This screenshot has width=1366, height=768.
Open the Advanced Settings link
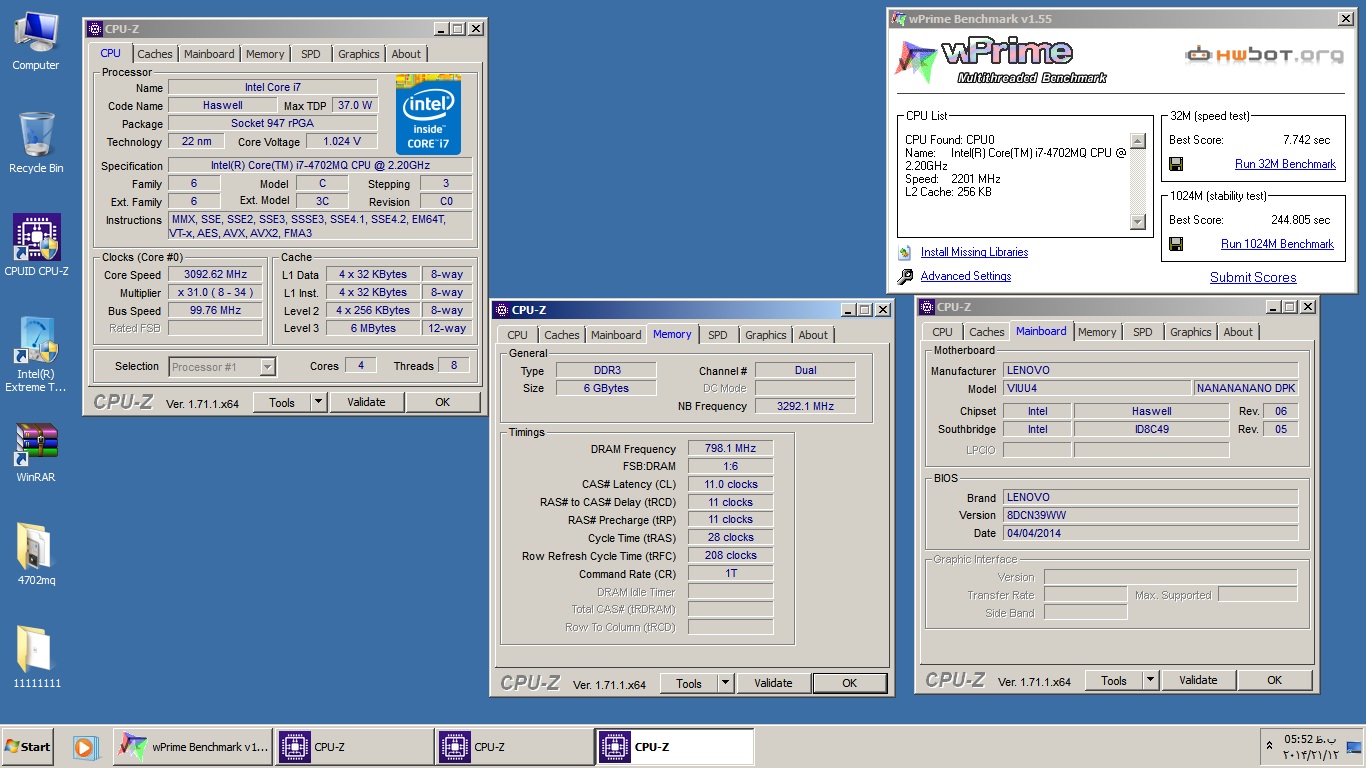tap(966, 277)
